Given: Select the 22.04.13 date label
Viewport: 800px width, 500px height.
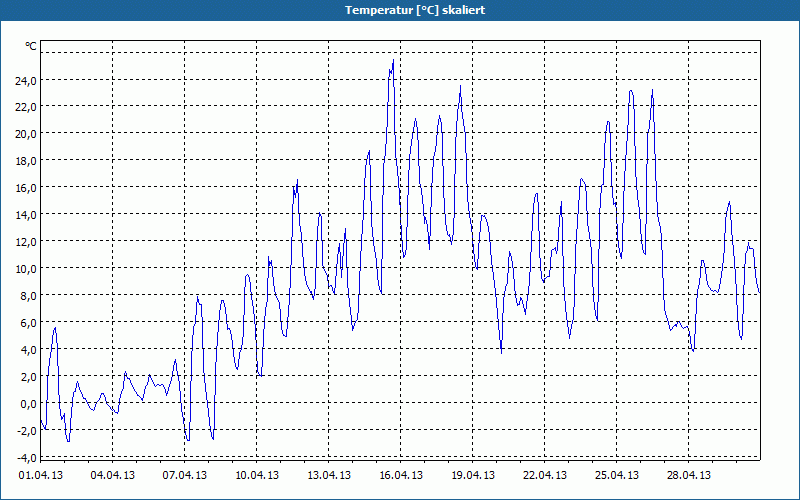Looking at the screenshot, I should click(544, 476).
